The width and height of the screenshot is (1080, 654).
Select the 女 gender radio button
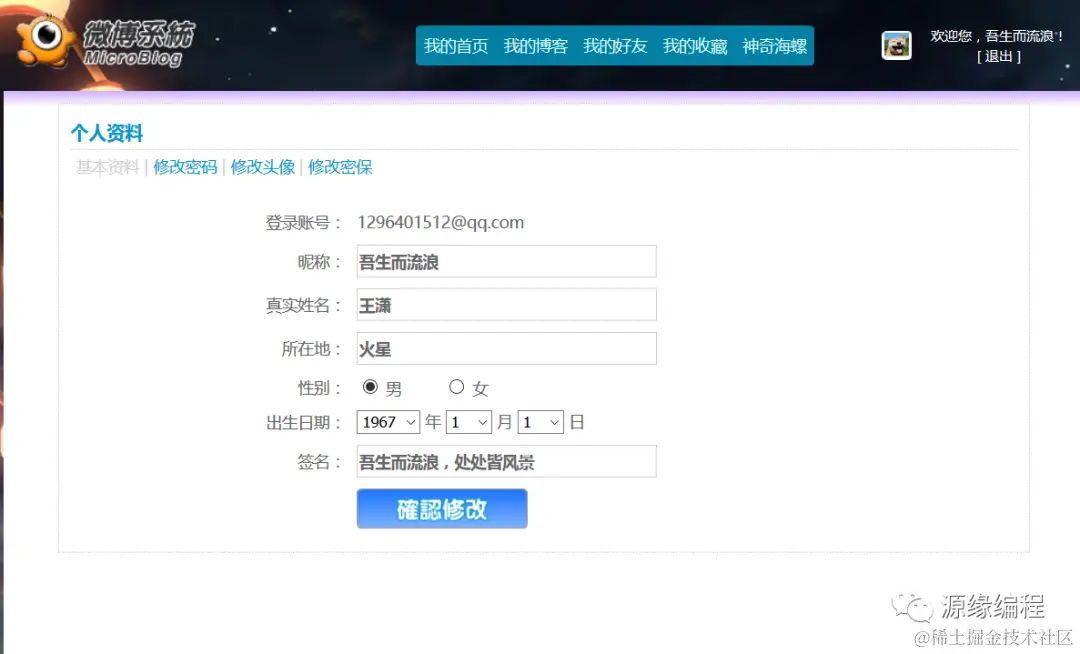[x=457, y=386]
